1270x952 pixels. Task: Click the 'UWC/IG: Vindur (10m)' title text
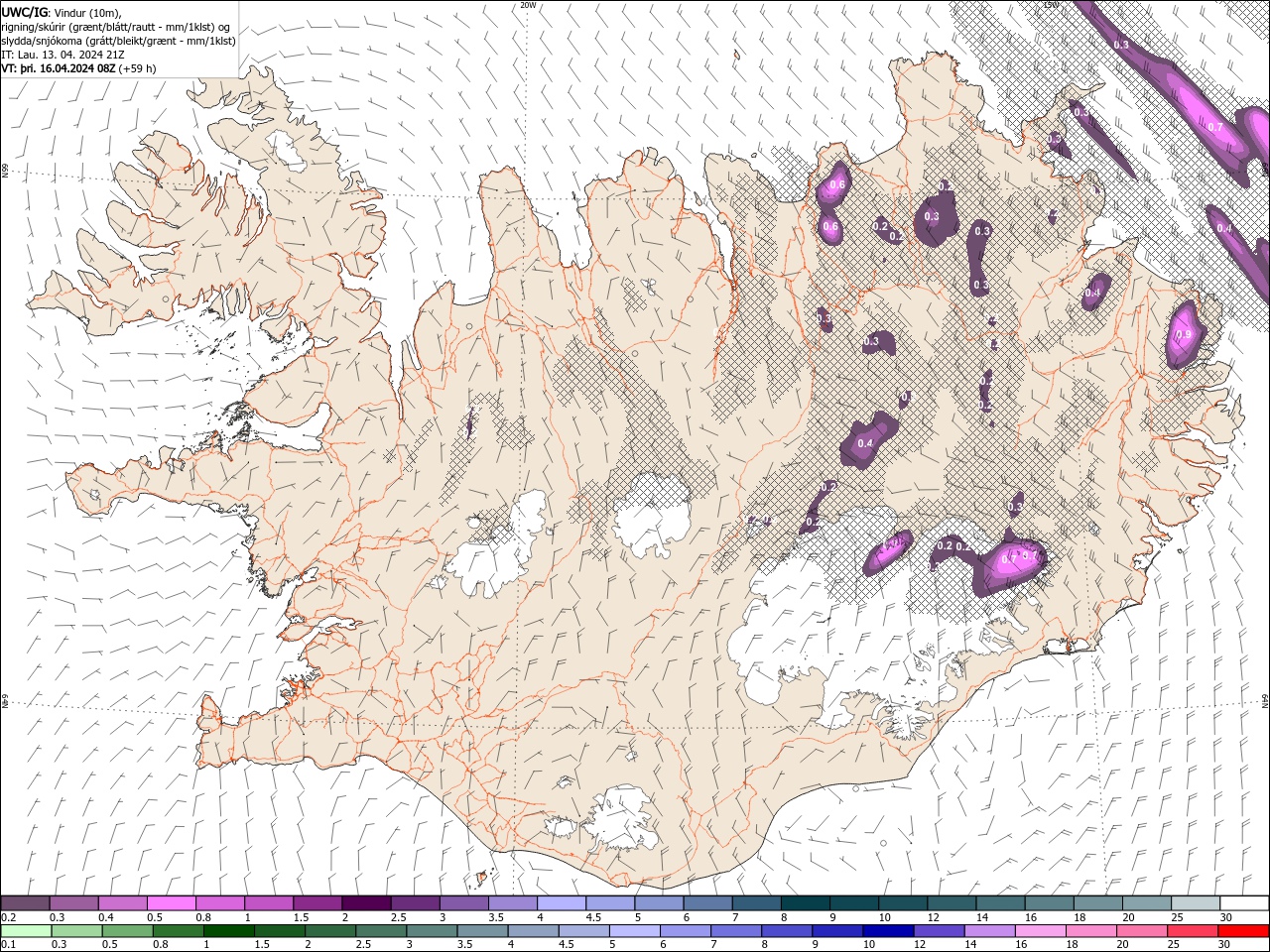point(62,12)
